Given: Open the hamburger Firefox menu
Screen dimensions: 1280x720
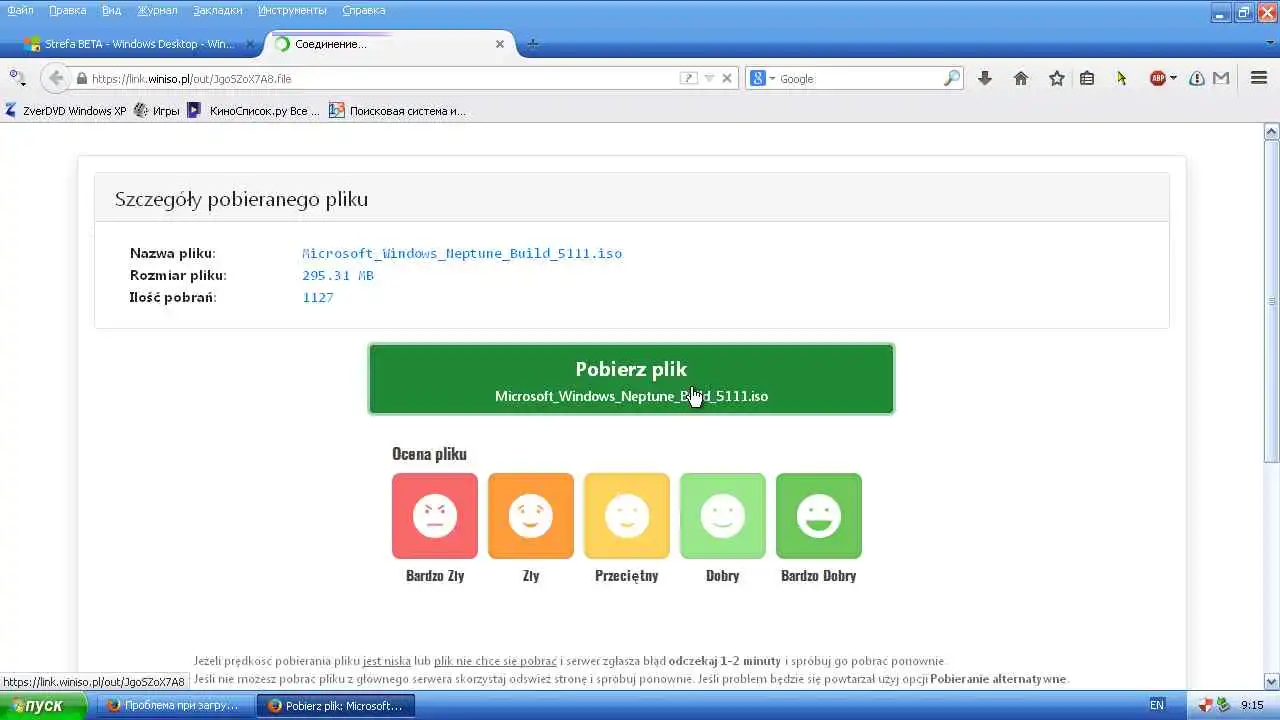Looking at the screenshot, I should [1259, 78].
